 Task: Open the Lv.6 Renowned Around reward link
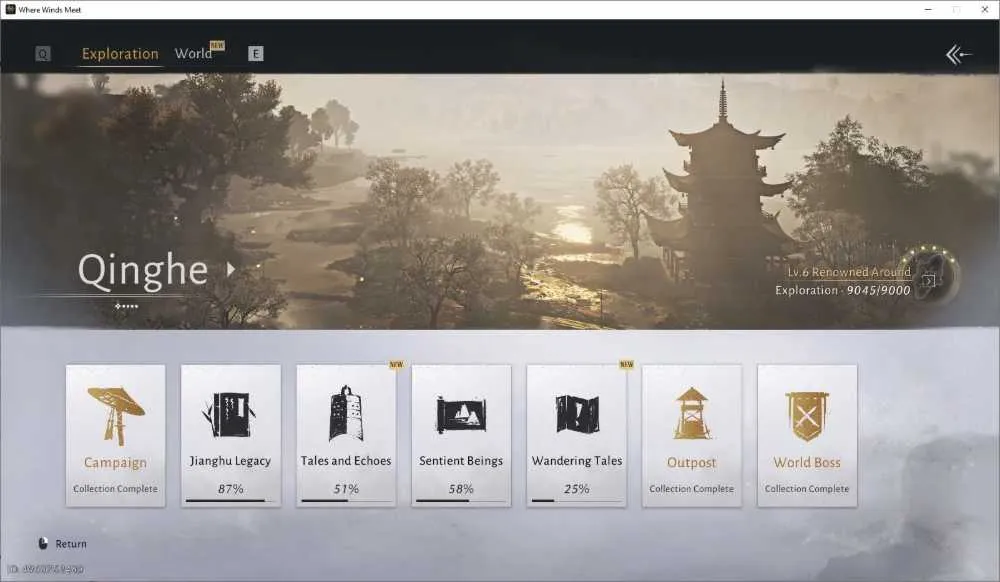coord(849,272)
